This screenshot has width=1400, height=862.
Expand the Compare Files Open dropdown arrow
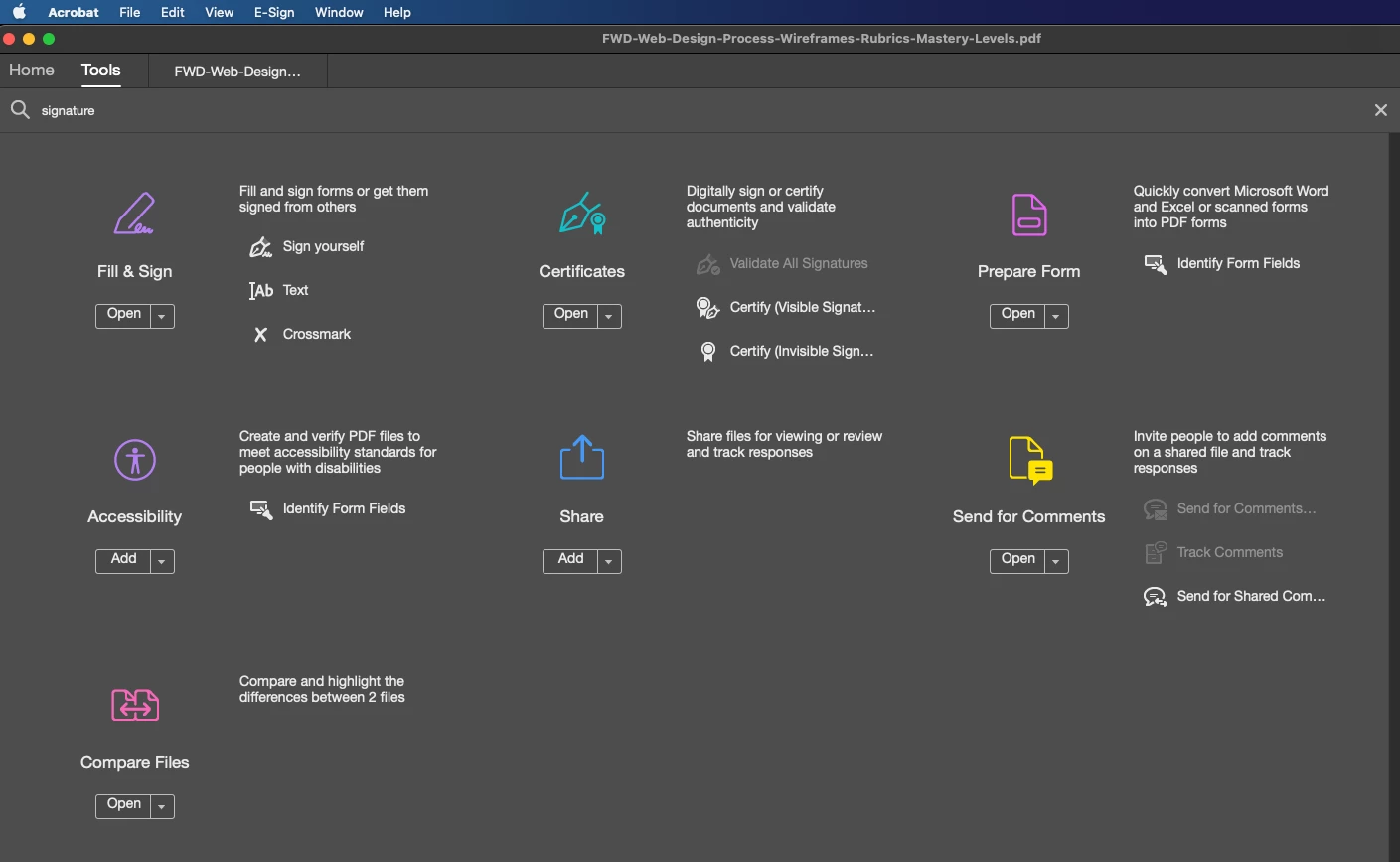162,806
